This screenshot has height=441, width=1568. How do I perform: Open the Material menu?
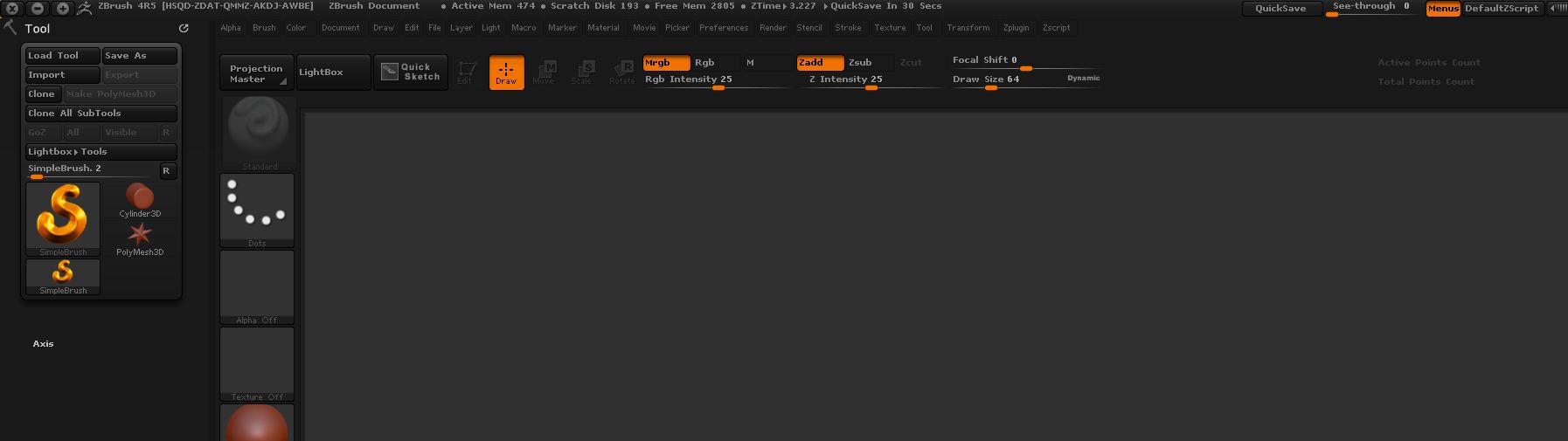(x=603, y=28)
